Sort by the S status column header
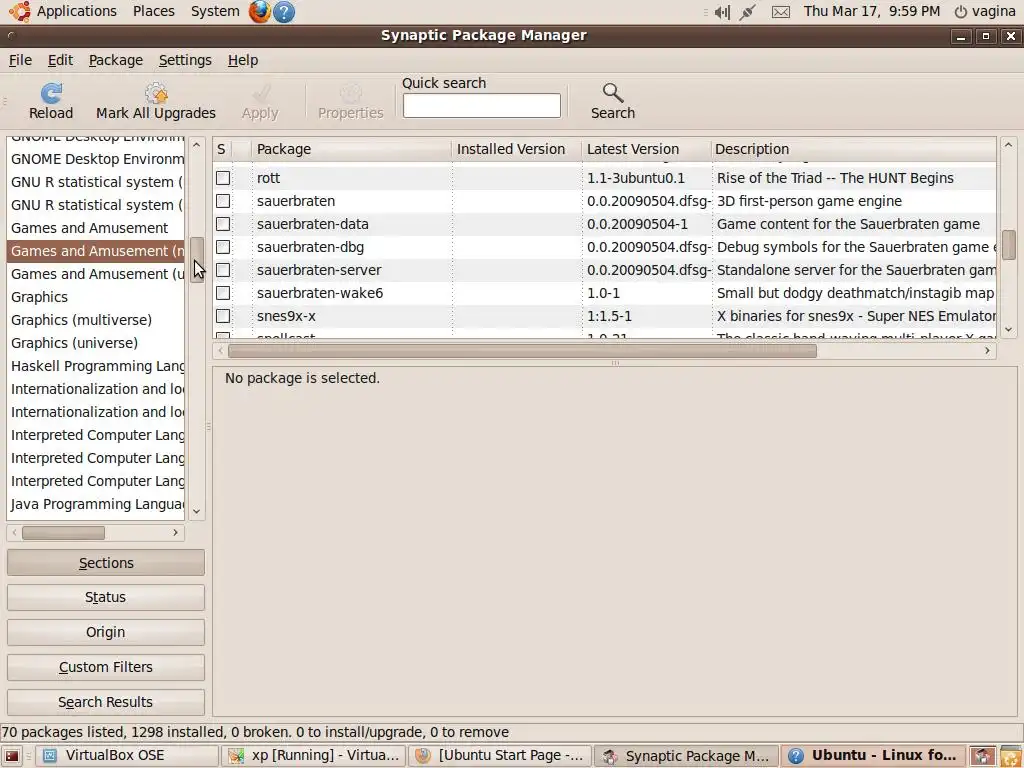1024x768 pixels. coord(221,149)
